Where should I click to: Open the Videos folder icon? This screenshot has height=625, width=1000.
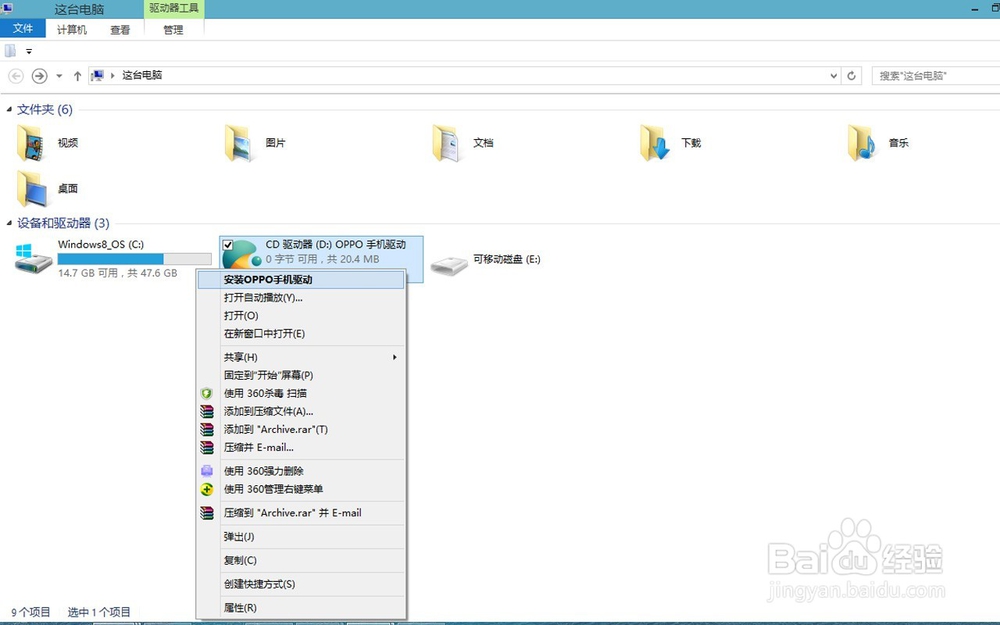31,143
